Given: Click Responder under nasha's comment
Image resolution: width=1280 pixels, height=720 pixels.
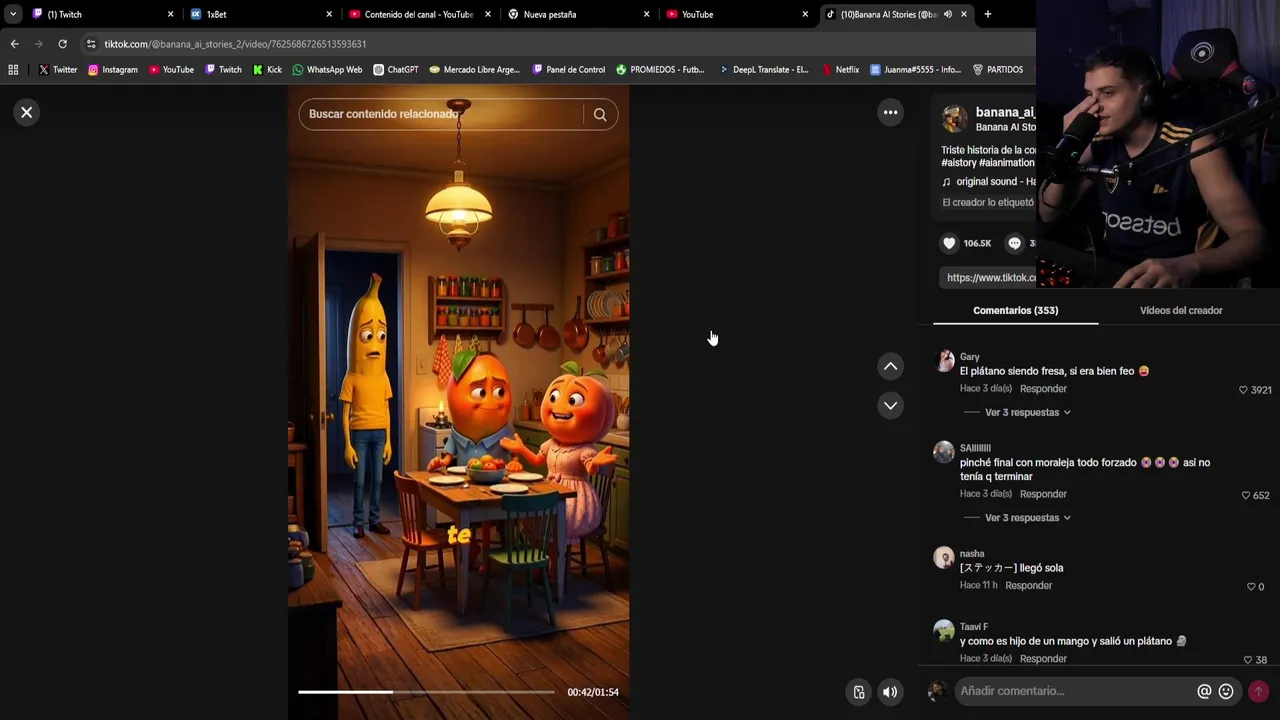Looking at the screenshot, I should click(x=1028, y=586).
